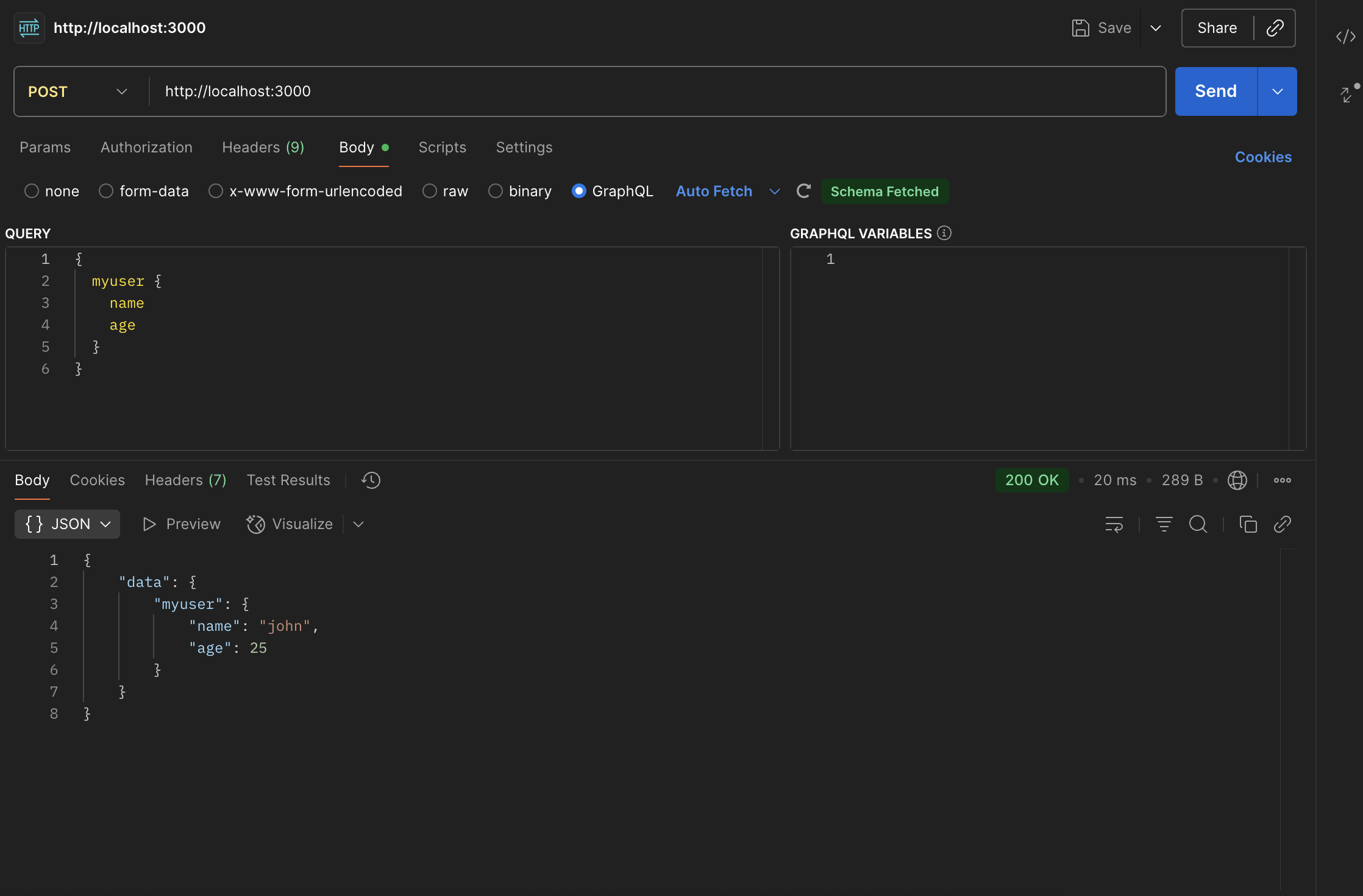Click the 200 OK status badge
The image size is (1363, 896).
coord(1031,480)
